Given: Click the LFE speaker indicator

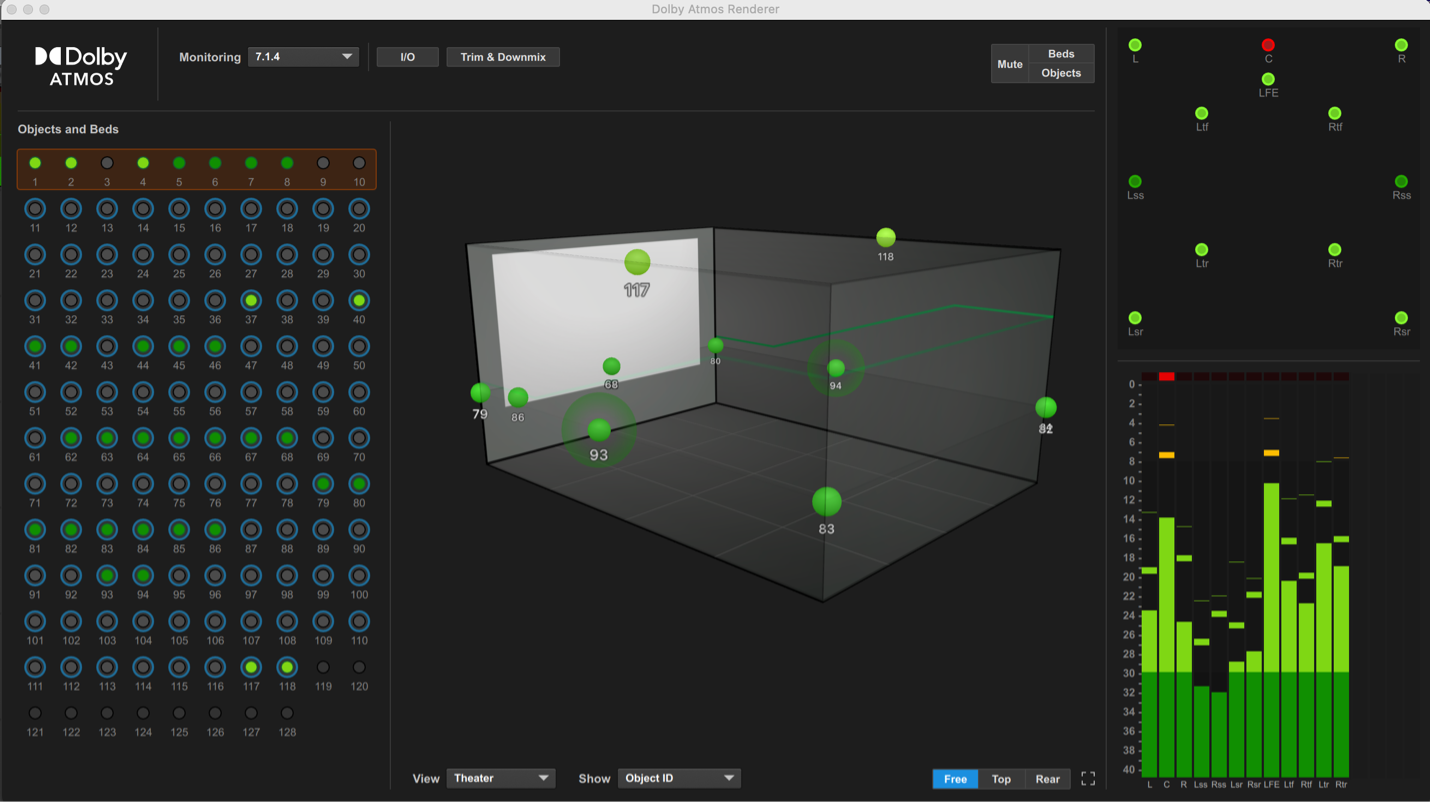Looking at the screenshot, I should tap(1268, 79).
